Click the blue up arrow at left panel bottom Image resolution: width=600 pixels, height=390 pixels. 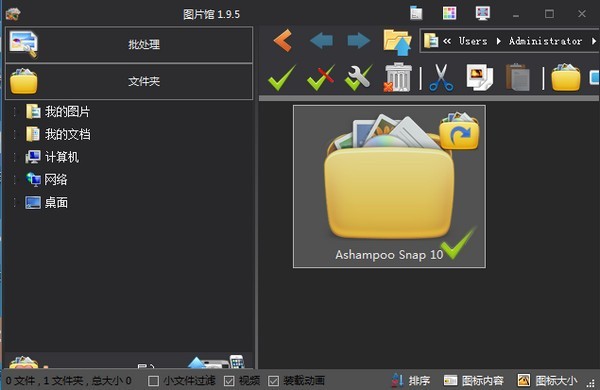(196, 363)
